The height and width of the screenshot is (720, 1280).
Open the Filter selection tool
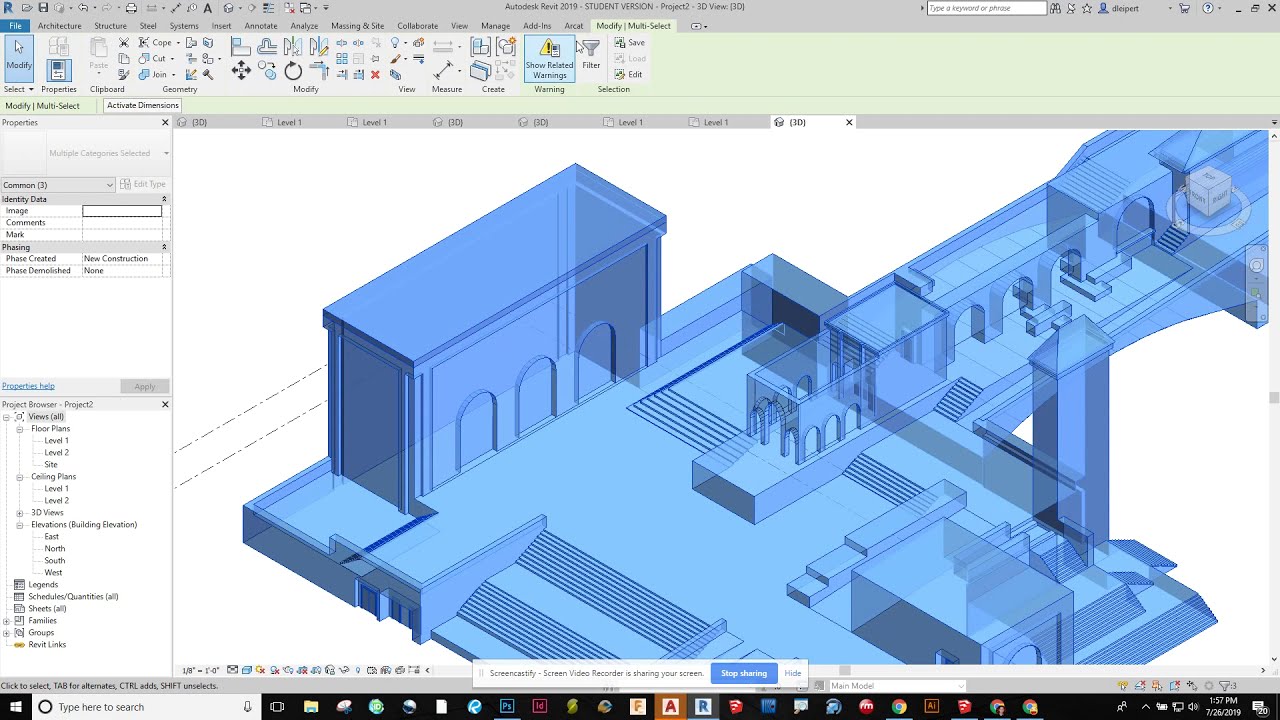[x=591, y=54]
